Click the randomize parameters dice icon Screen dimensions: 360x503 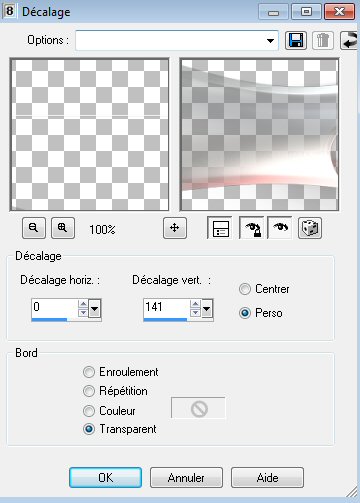(310, 228)
